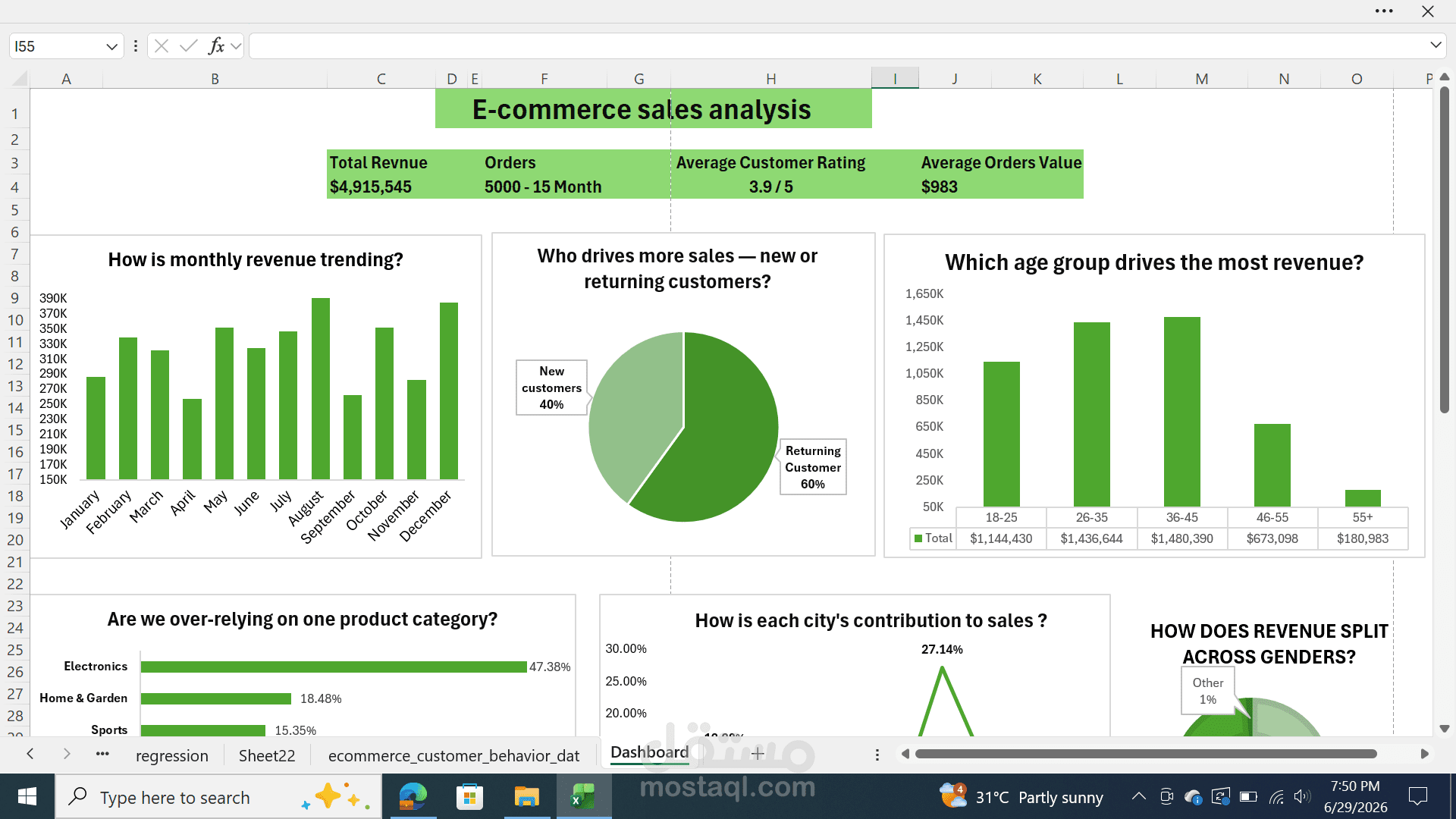Image resolution: width=1456 pixels, height=819 pixels.
Task: Click the horizontal scrollbar thumb
Action: [1146, 754]
